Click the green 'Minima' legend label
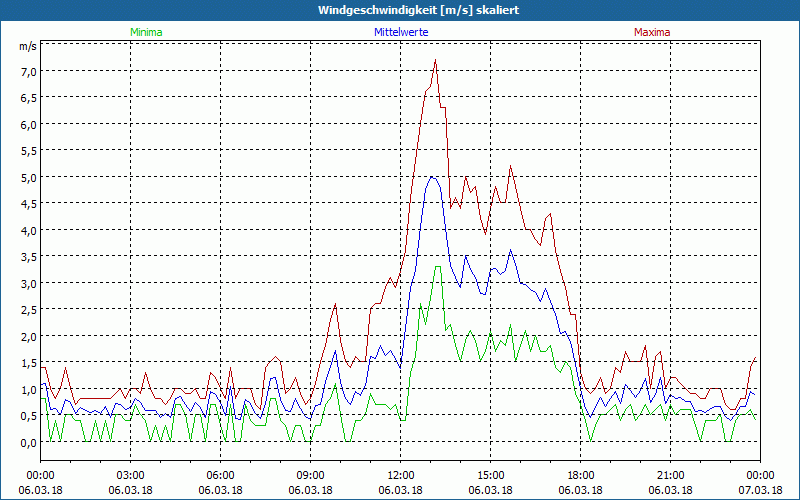 coord(146,32)
